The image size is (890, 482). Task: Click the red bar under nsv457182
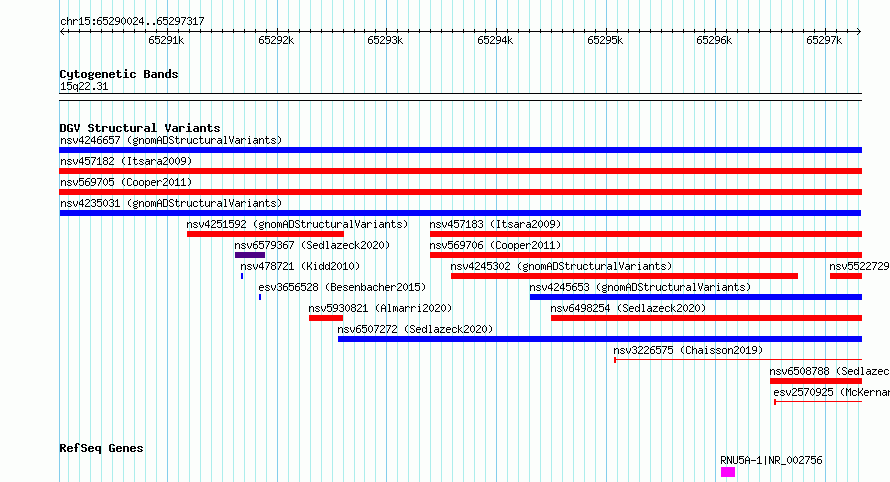click(x=460, y=171)
